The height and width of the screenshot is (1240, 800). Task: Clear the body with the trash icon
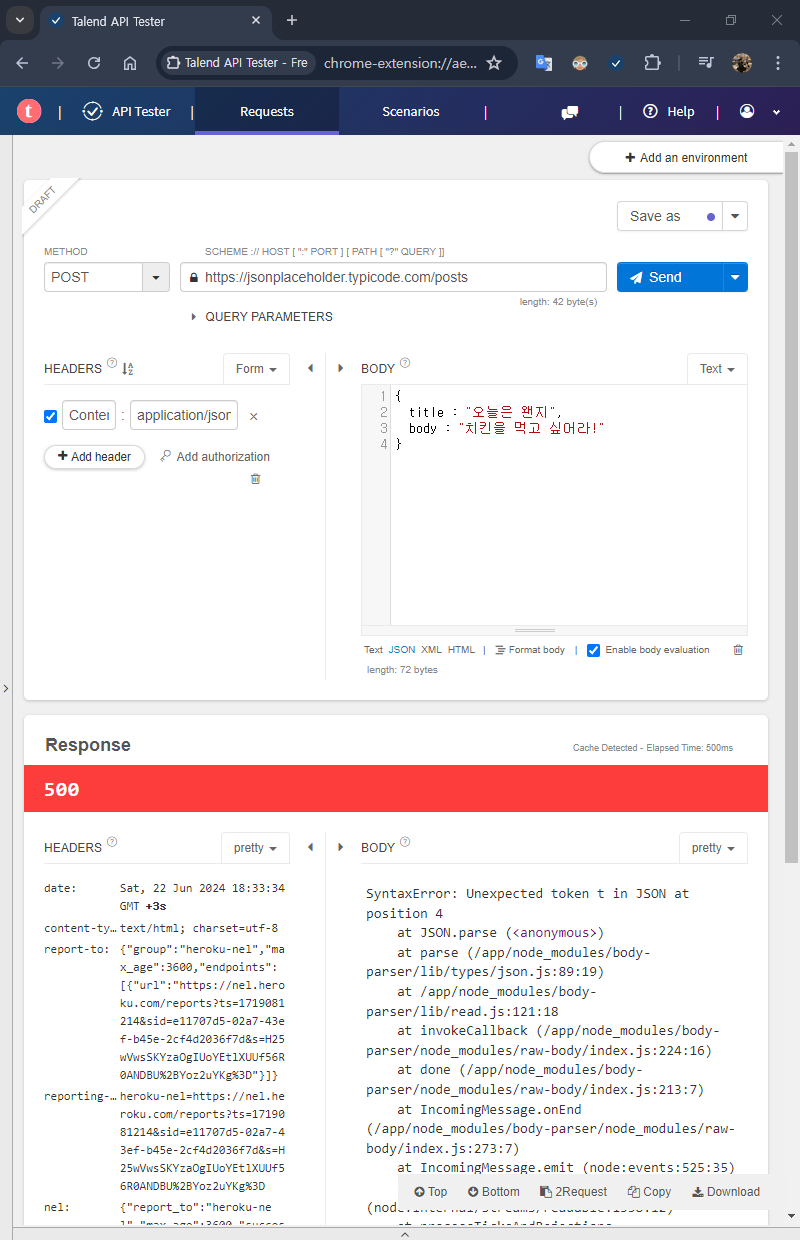coord(738,650)
